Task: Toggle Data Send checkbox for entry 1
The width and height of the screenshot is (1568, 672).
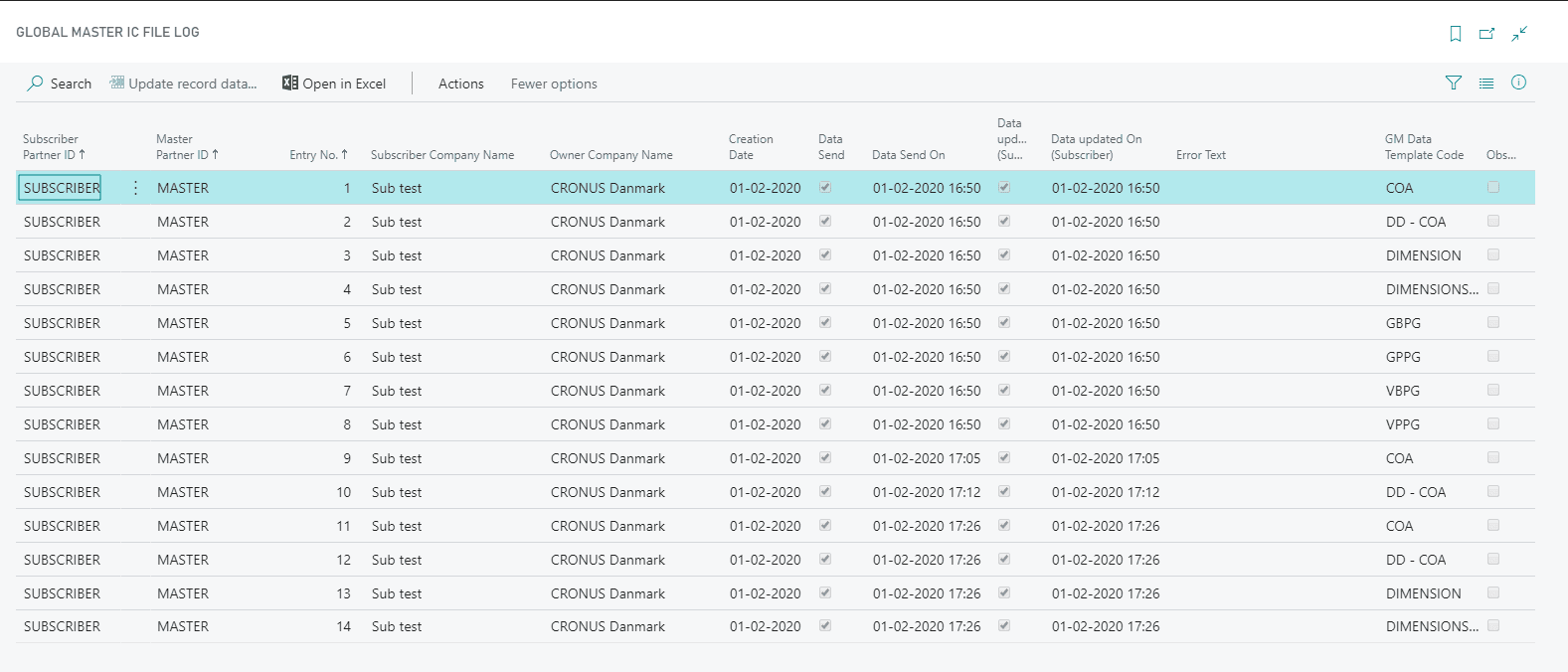Action: click(825, 187)
